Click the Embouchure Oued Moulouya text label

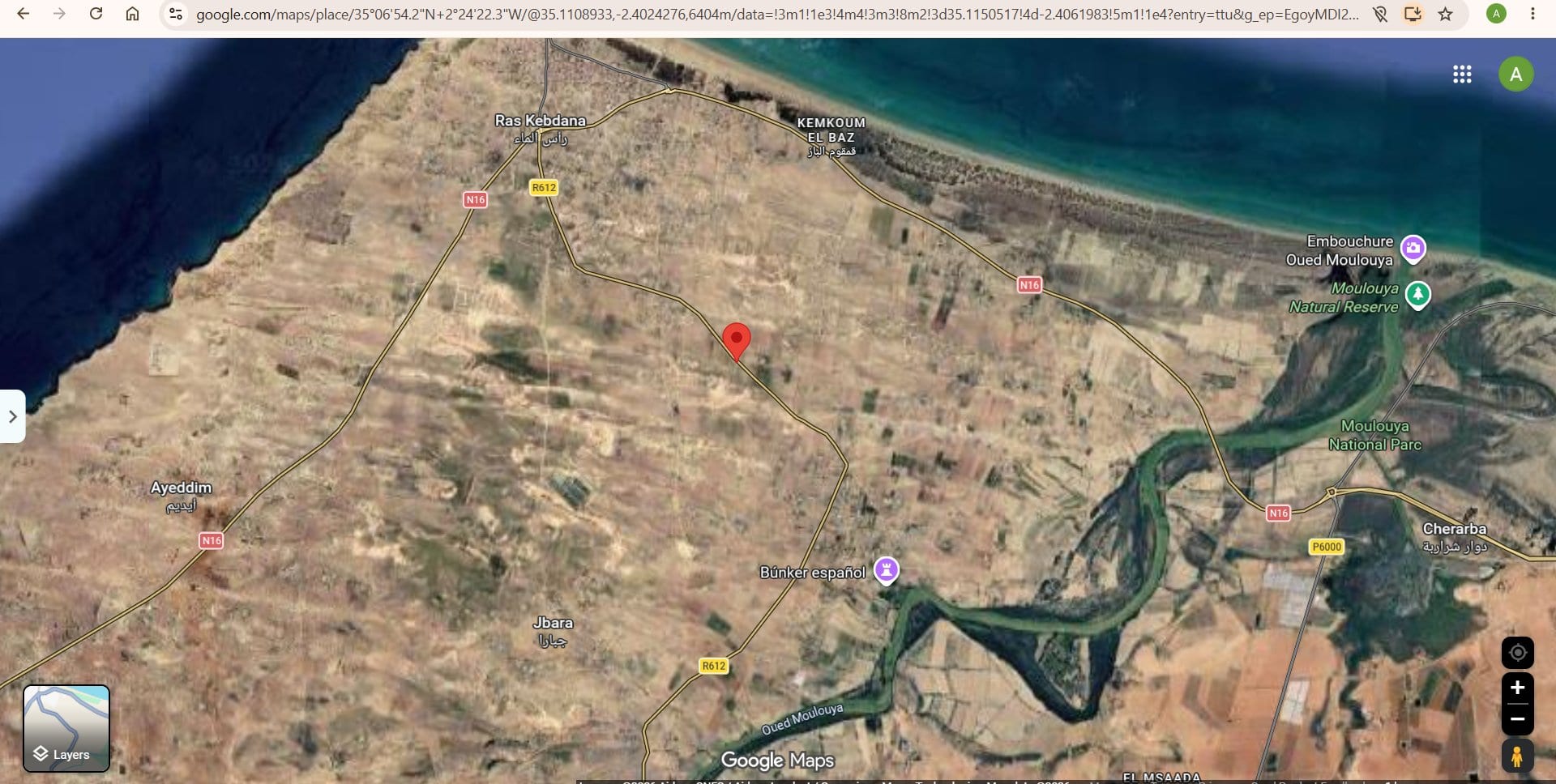pyautogui.click(x=1340, y=250)
